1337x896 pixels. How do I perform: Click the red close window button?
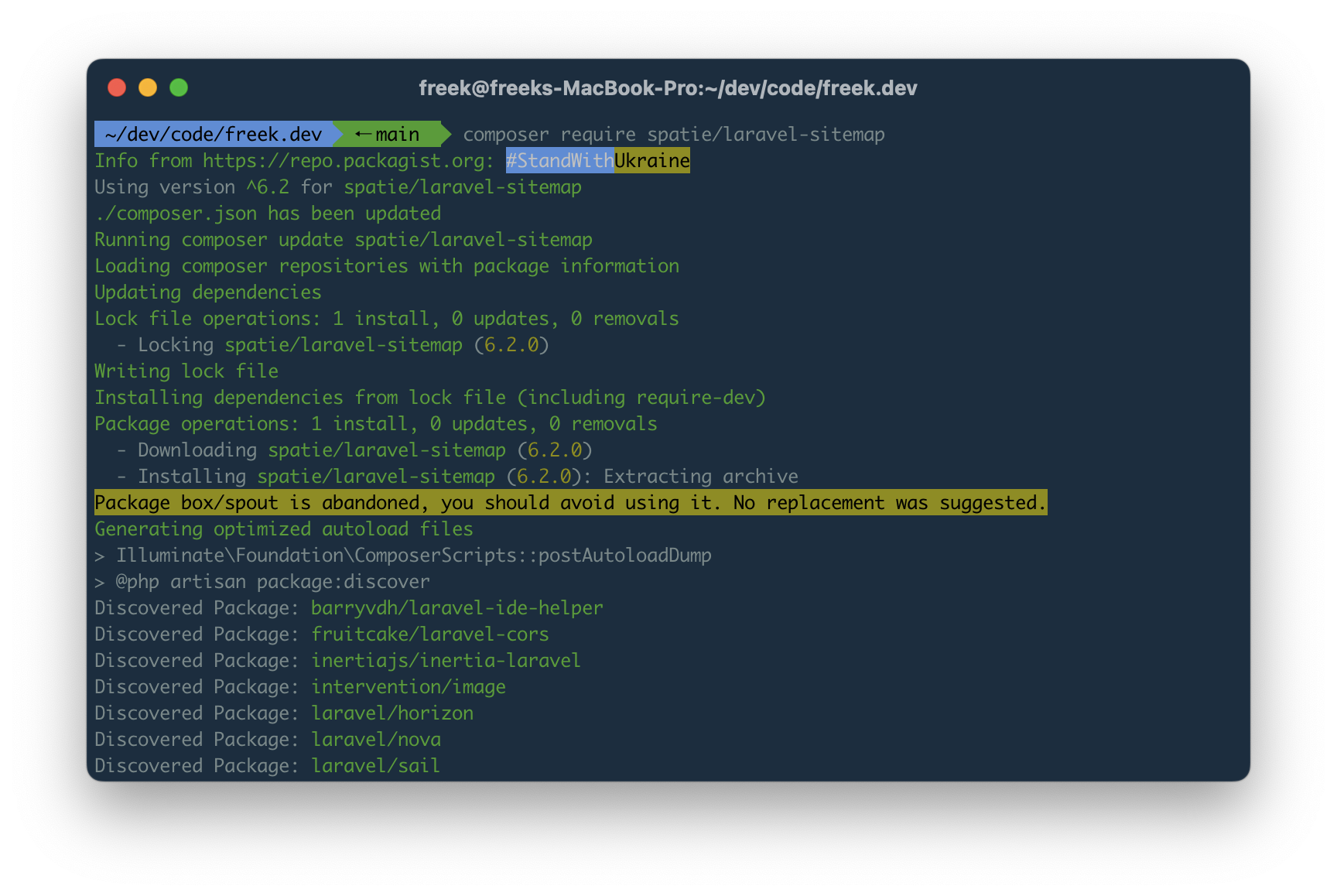tap(117, 87)
